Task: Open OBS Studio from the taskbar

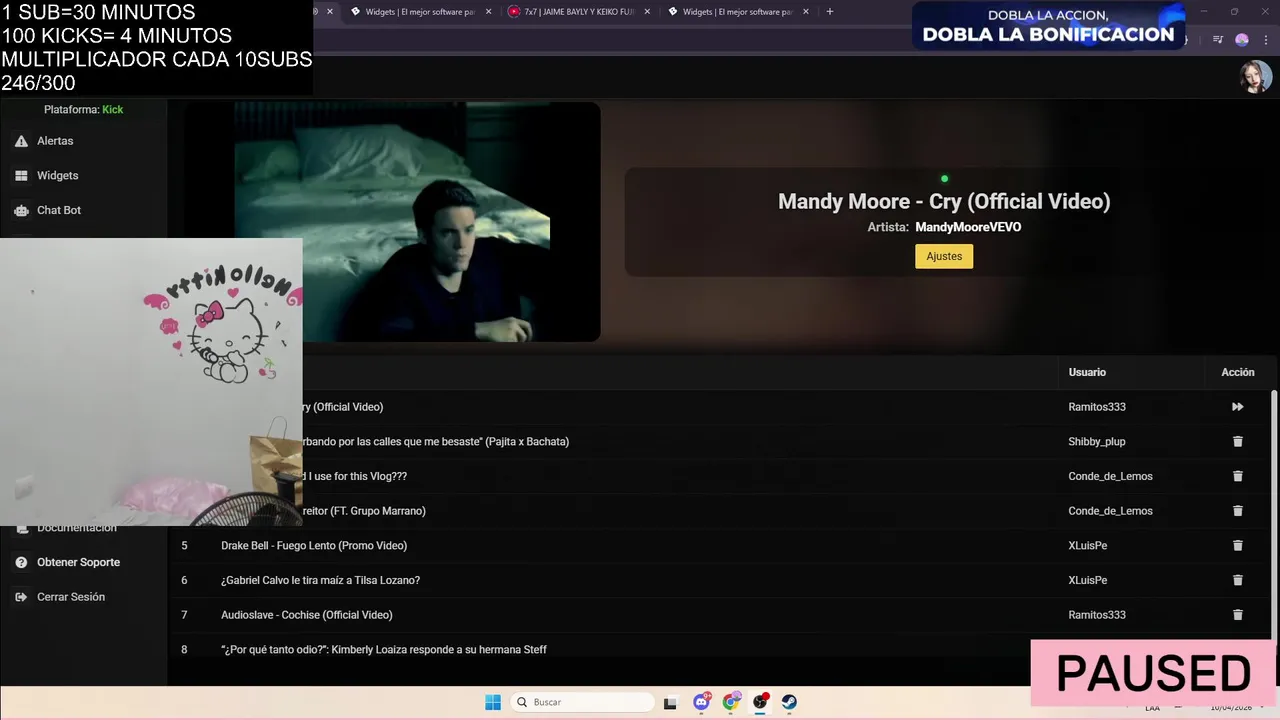Action: pyautogui.click(x=760, y=702)
